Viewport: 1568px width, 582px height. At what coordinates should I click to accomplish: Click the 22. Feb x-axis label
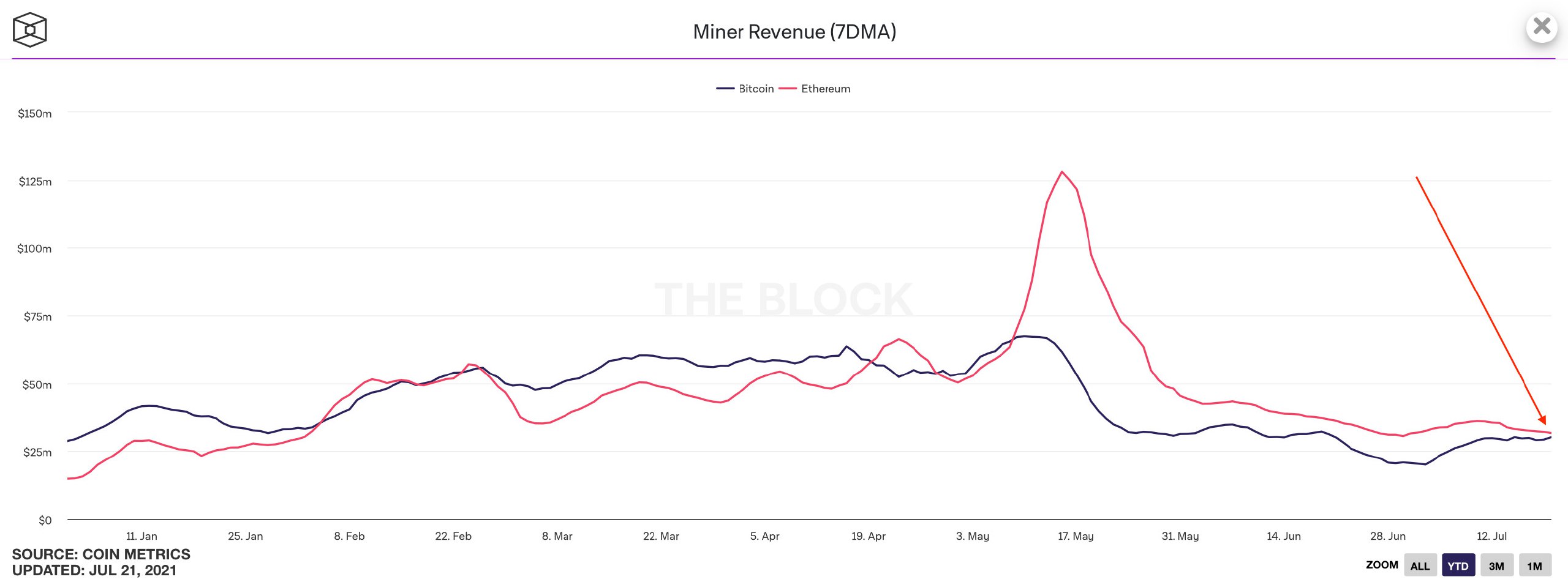tap(453, 536)
